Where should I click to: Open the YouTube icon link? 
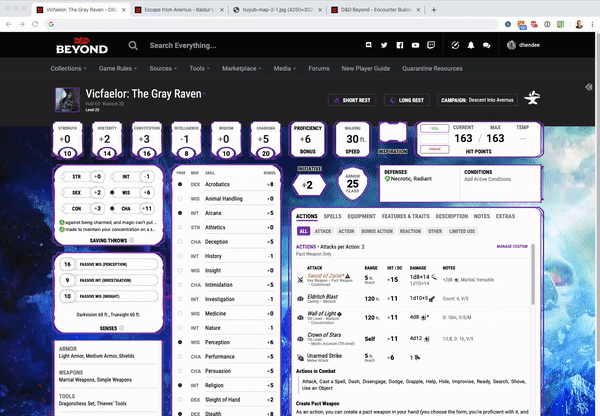(415, 45)
